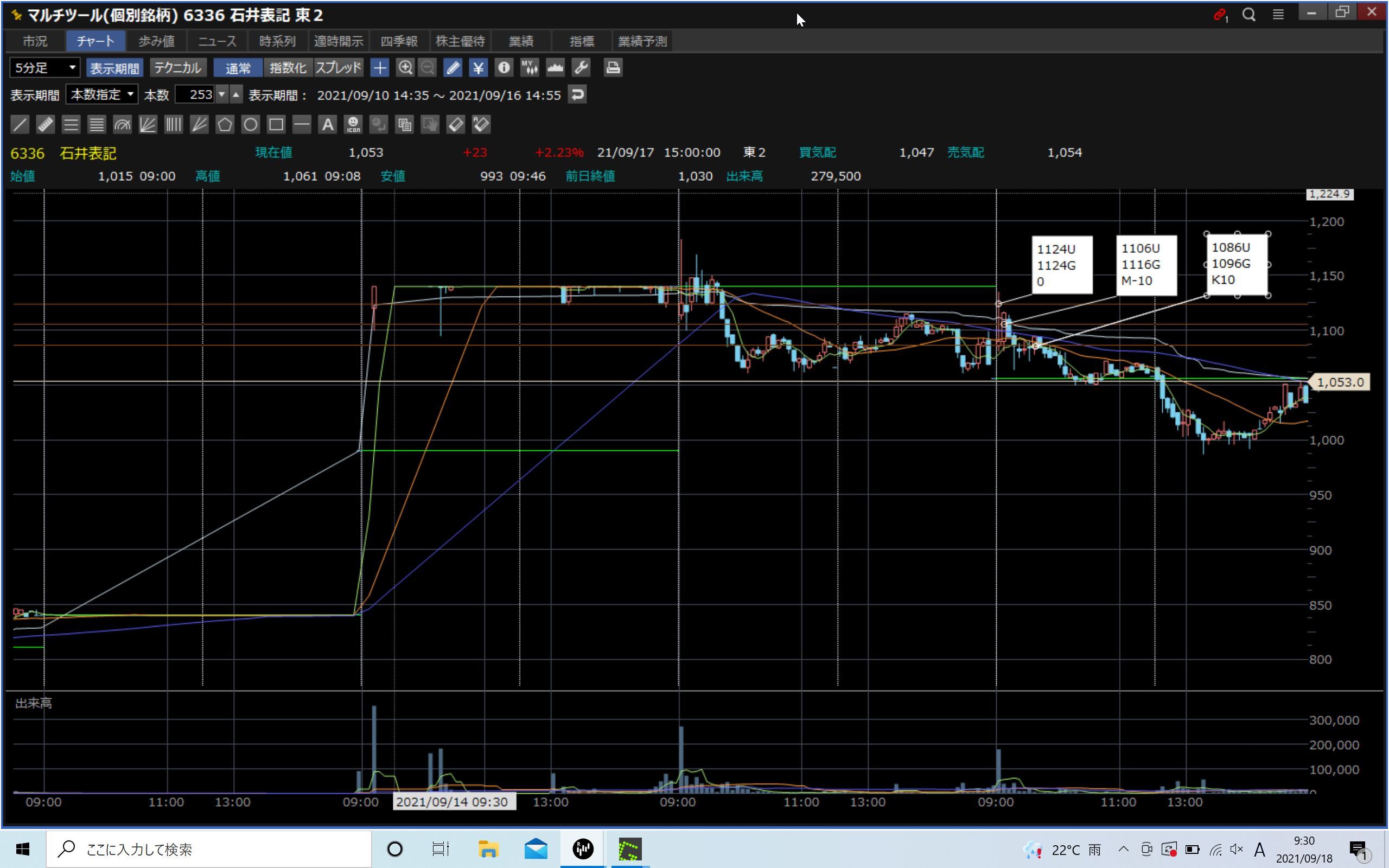This screenshot has height=868, width=1389.
Task: Open the 本数指定 dropdown
Action: tap(101, 94)
